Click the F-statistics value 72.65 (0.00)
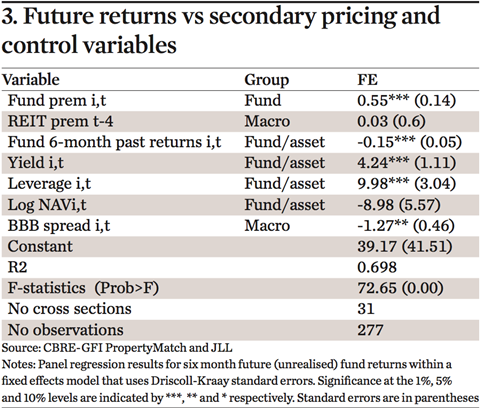This screenshot has height=408, width=480. coord(400,288)
